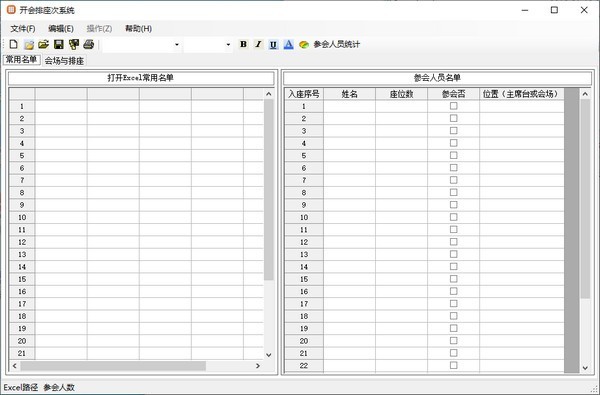Viewport: 600px width, 395px height.
Task: Click the 座位数 cell in attendee row 4
Action: [401, 144]
